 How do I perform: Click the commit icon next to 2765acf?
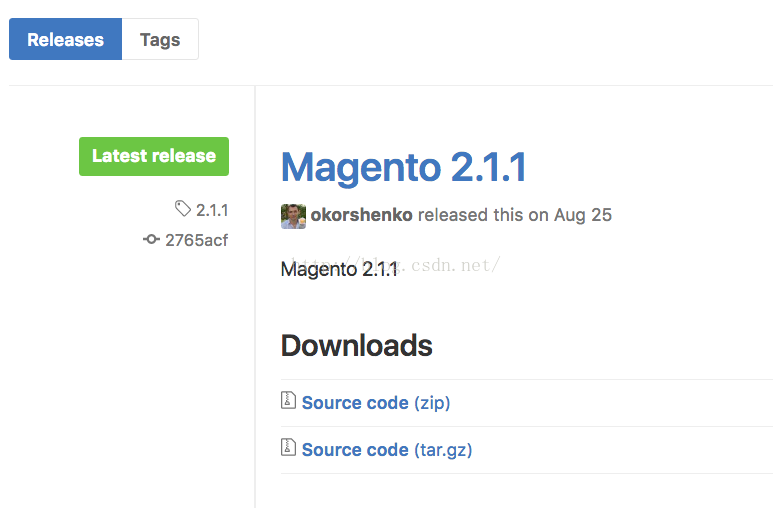click(151, 240)
